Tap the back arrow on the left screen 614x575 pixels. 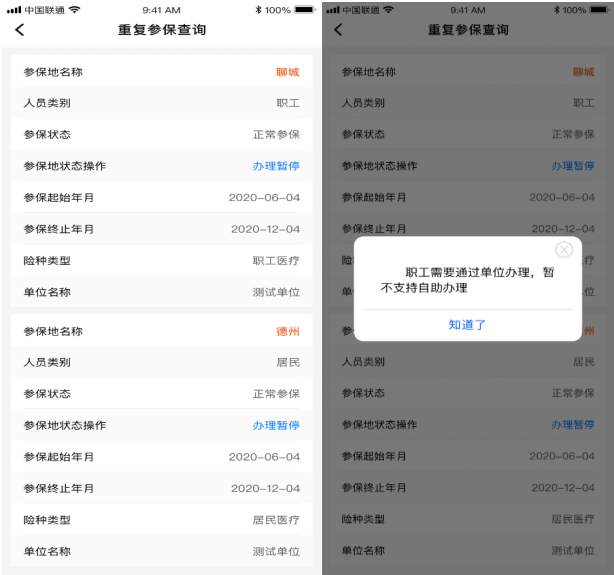click(20, 30)
